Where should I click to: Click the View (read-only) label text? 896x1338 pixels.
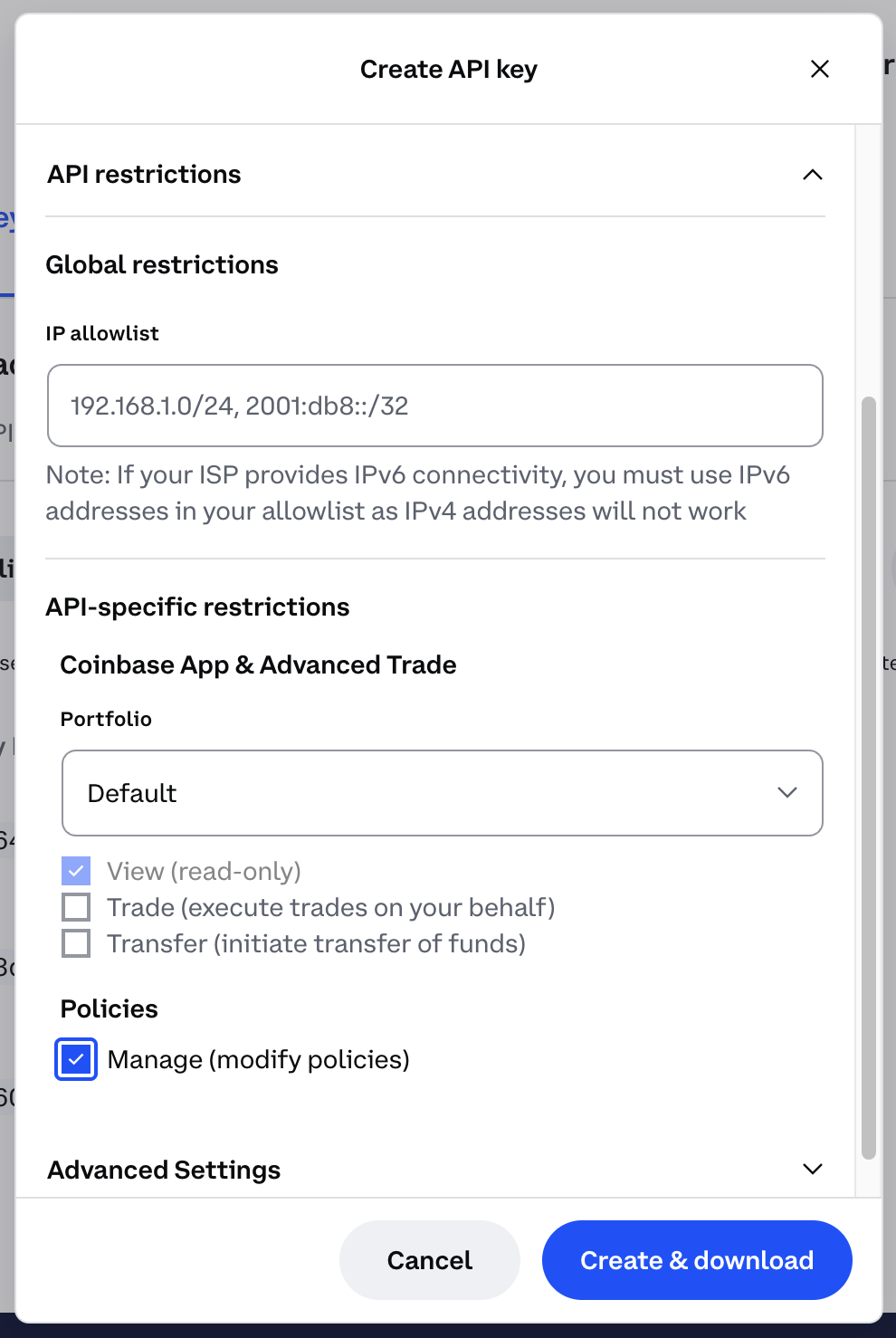(205, 871)
